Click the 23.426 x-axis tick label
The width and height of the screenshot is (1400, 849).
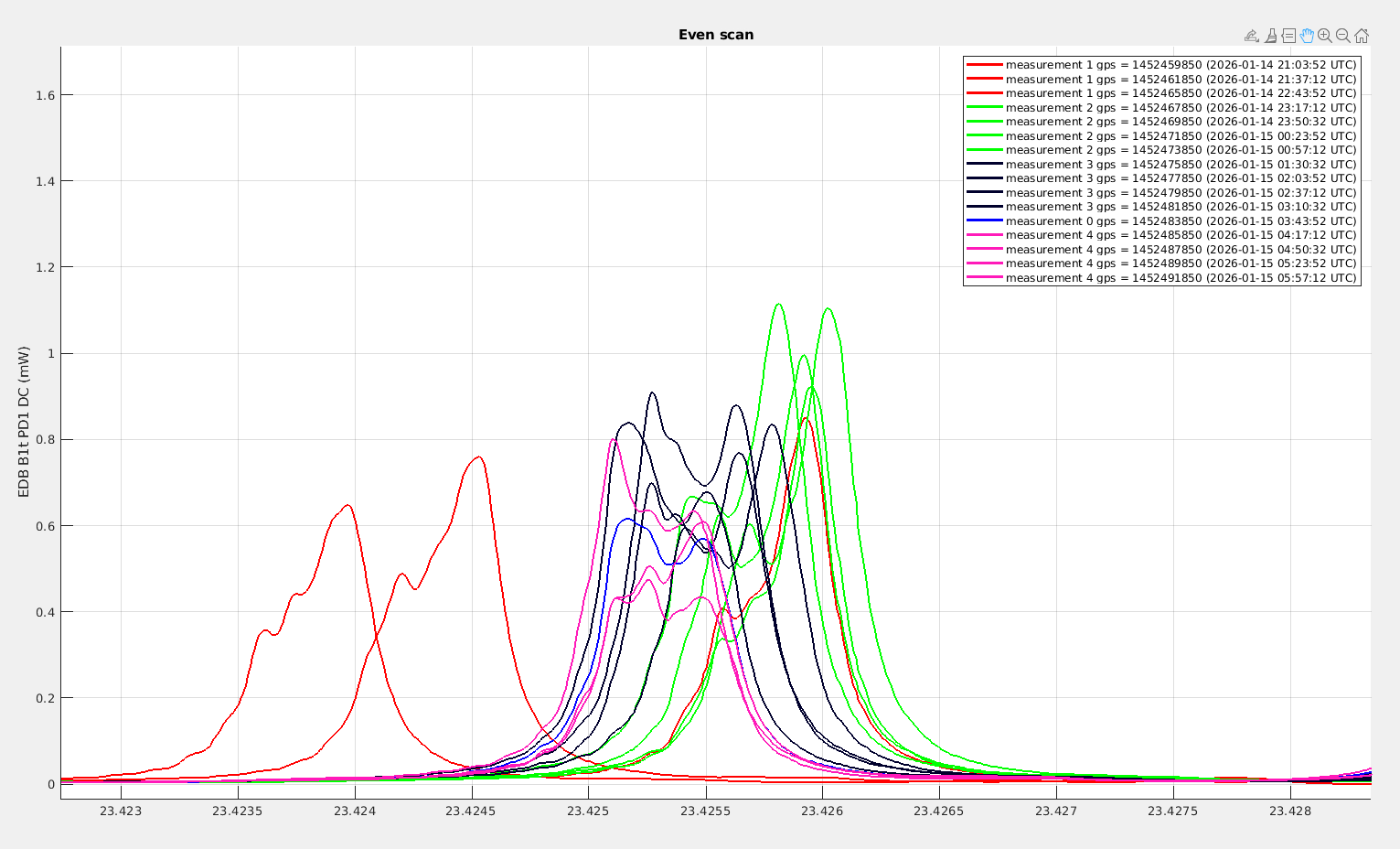click(822, 811)
